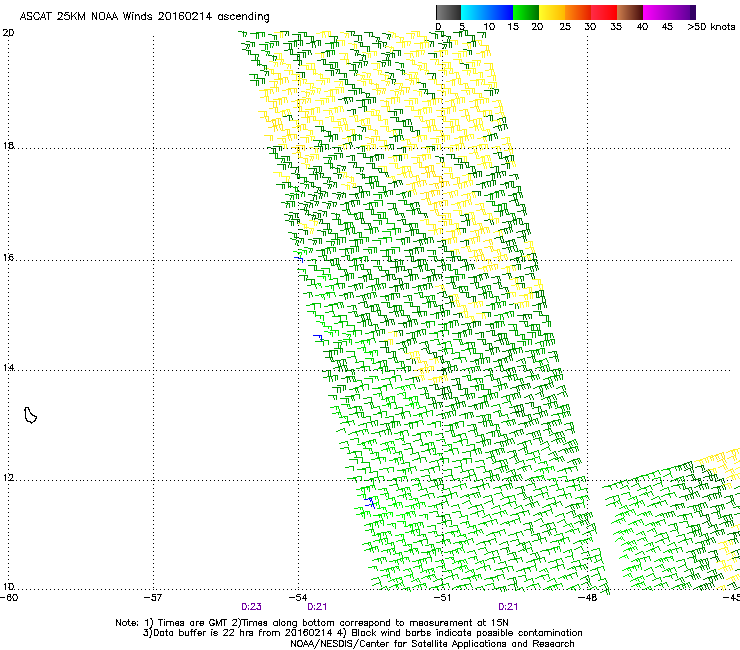Click the blue wind barb just below 12N
This screenshot has height=650, width=740.
370,503
